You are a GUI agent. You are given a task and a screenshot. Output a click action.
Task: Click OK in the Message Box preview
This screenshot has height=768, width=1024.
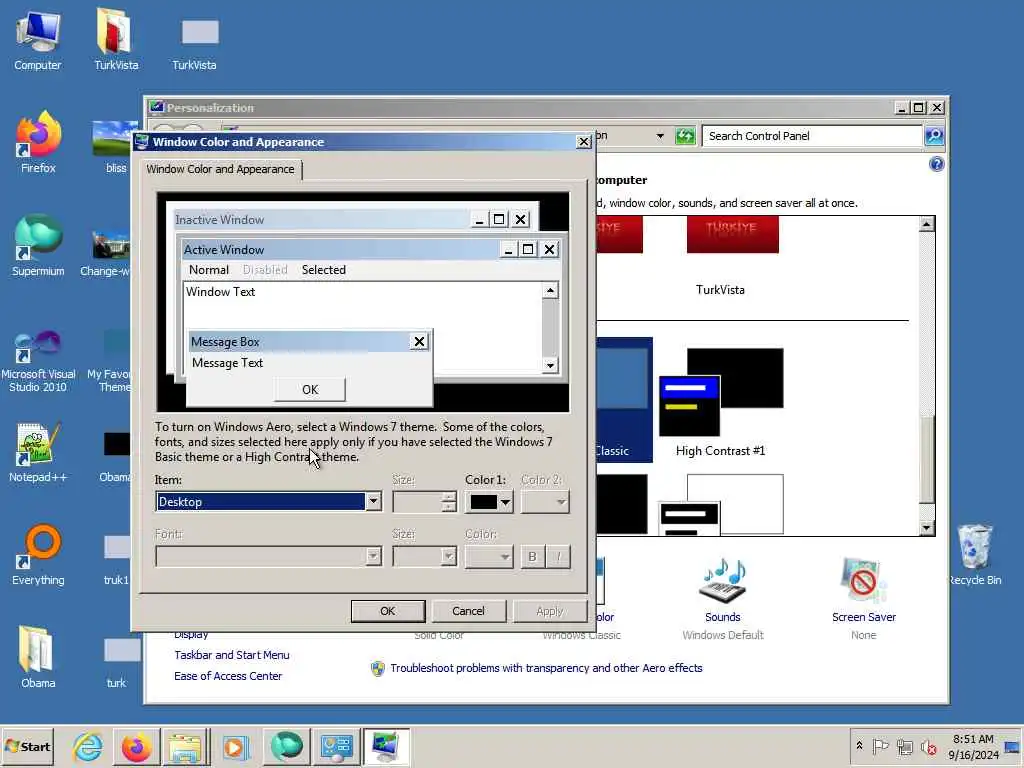(x=310, y=390)
